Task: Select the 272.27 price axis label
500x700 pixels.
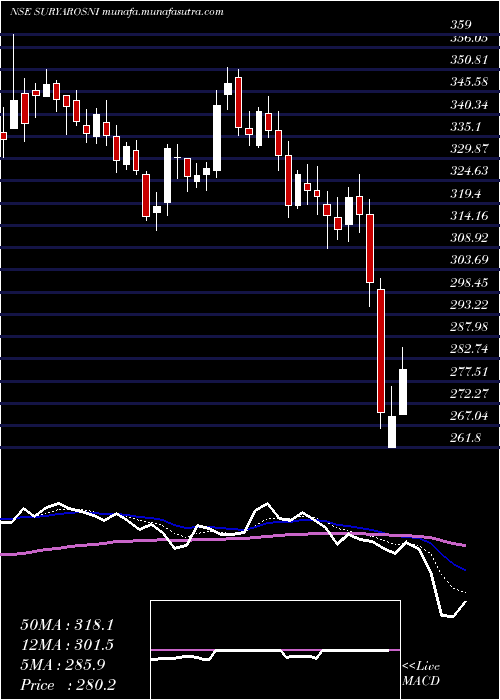Action: tap(468, 393)
